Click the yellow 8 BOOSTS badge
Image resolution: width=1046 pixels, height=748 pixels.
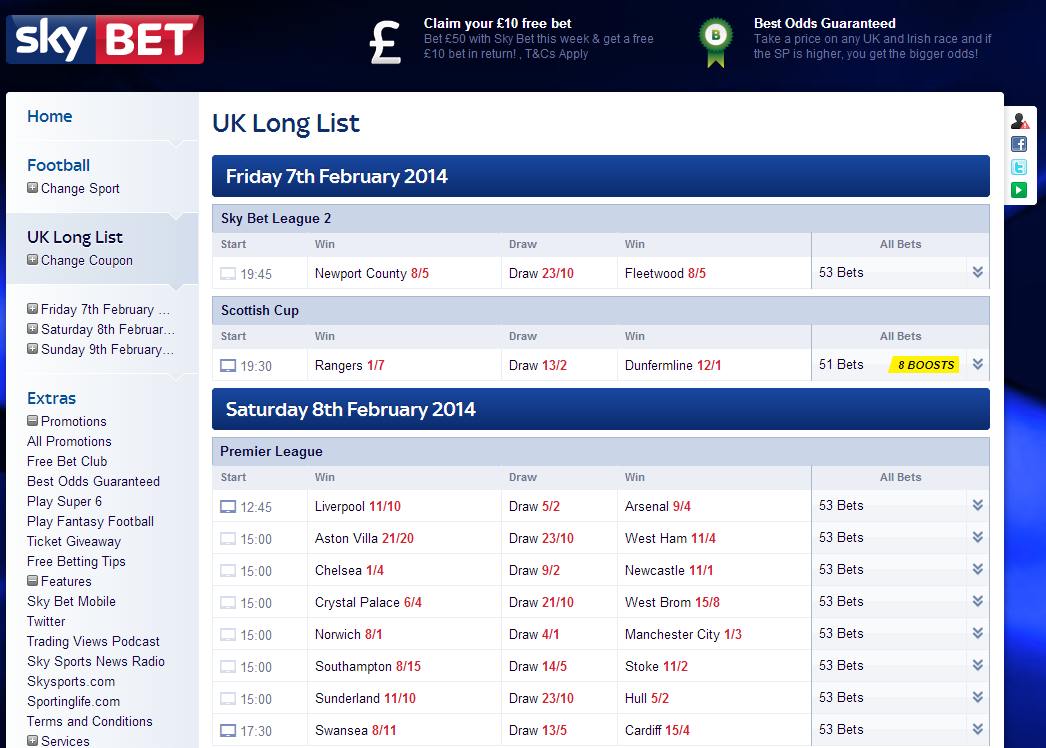(x=925, y=365)
